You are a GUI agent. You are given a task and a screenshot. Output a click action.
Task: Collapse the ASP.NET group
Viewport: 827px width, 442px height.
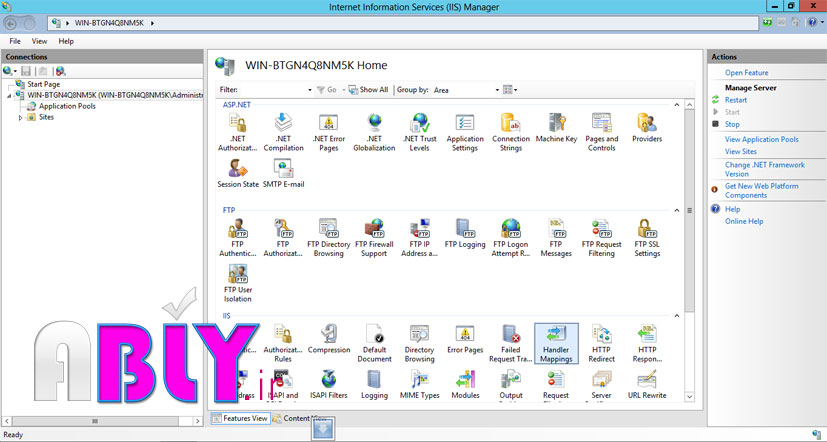point(677,105)
